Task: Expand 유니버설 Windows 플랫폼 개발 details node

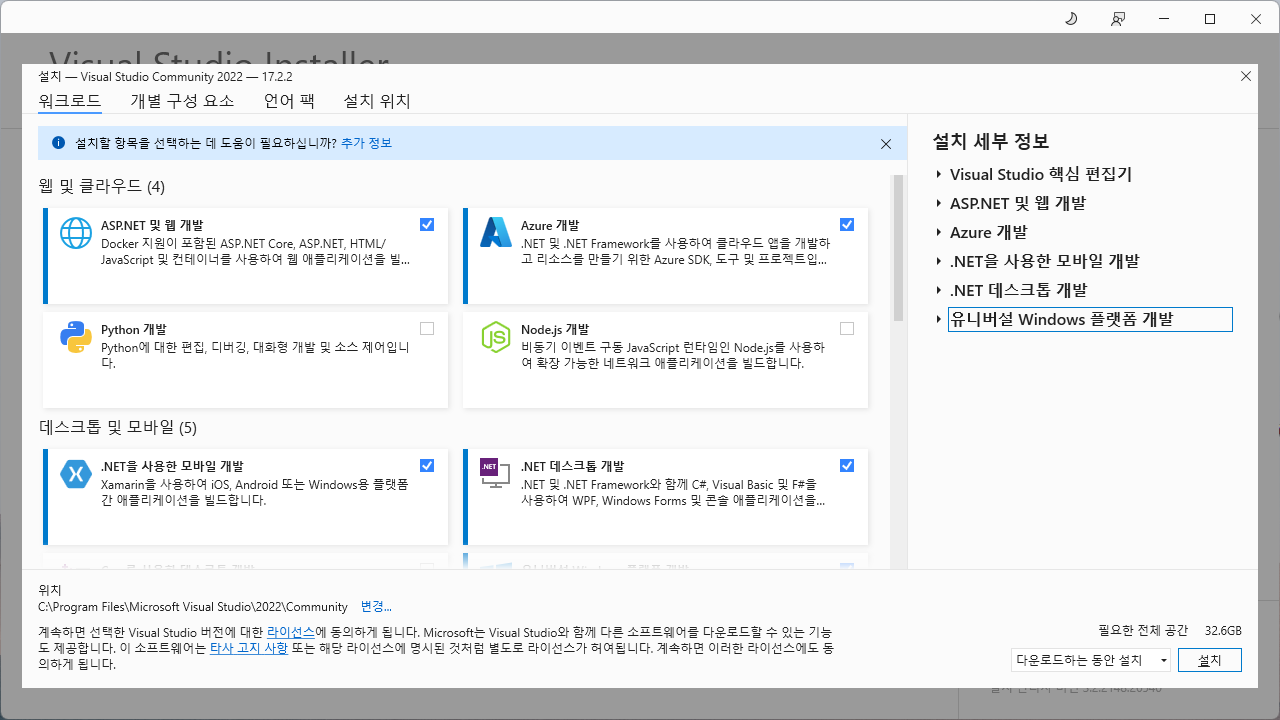Action: [939, 319]
